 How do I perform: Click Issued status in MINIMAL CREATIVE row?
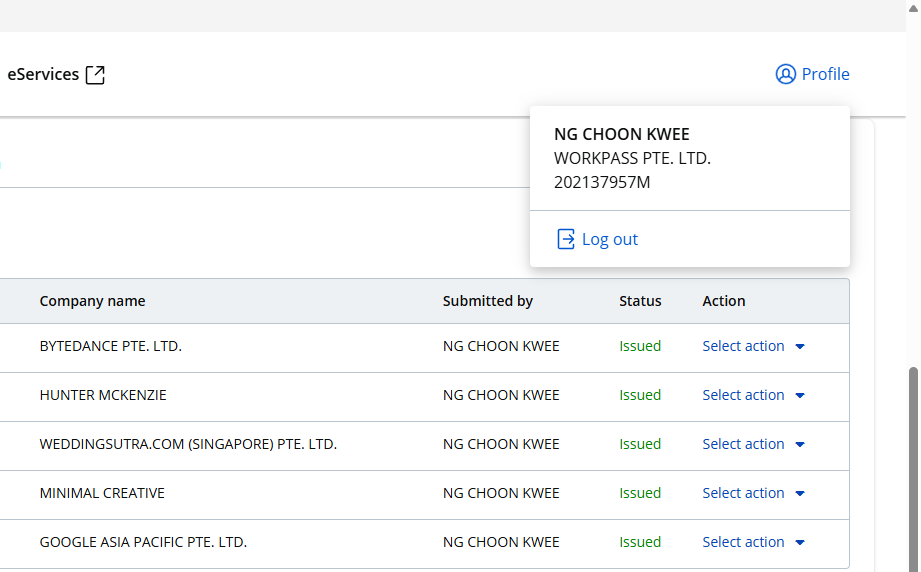[x=640, y=493]
